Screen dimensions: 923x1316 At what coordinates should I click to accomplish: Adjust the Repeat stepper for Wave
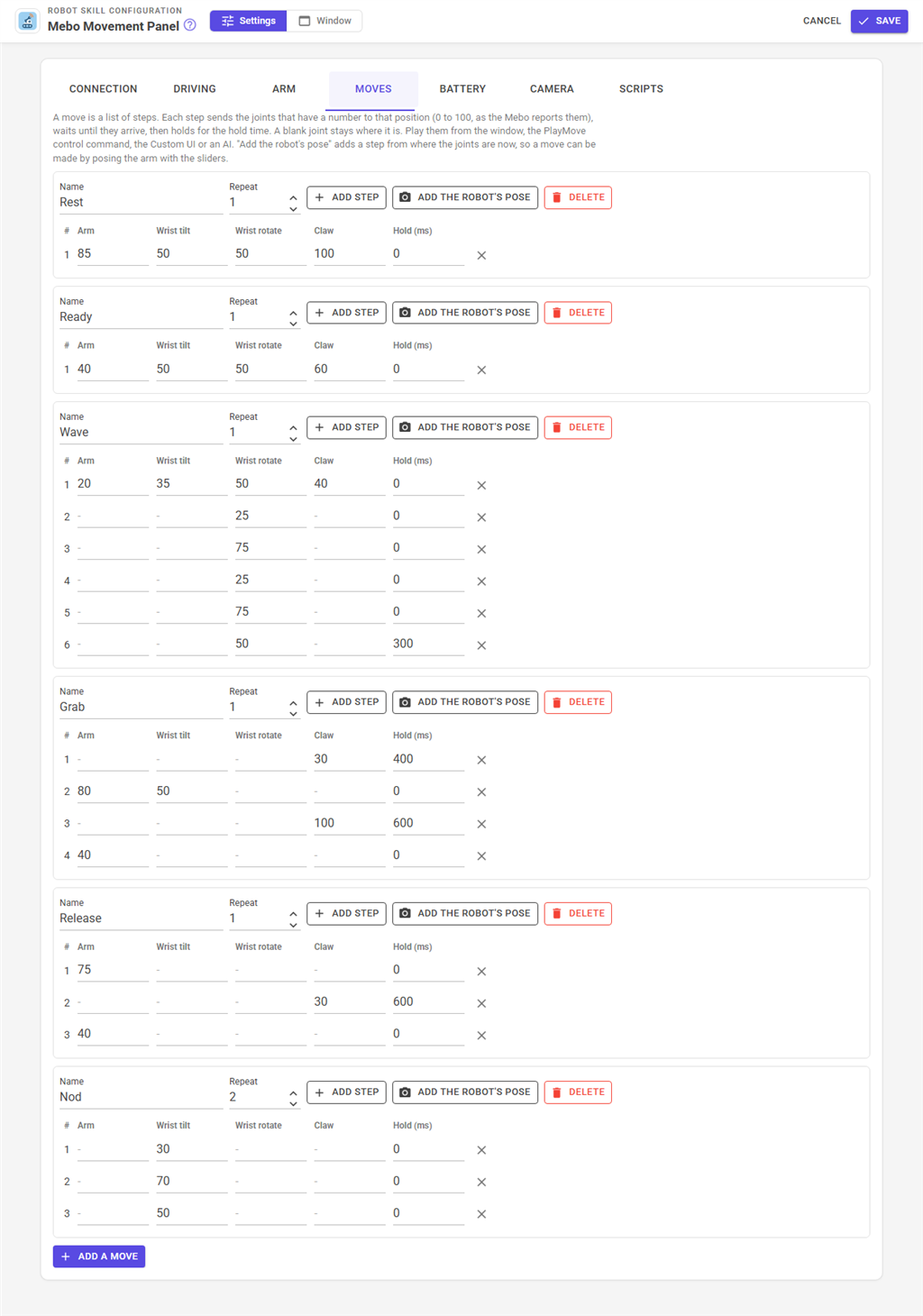coord(293,433)
